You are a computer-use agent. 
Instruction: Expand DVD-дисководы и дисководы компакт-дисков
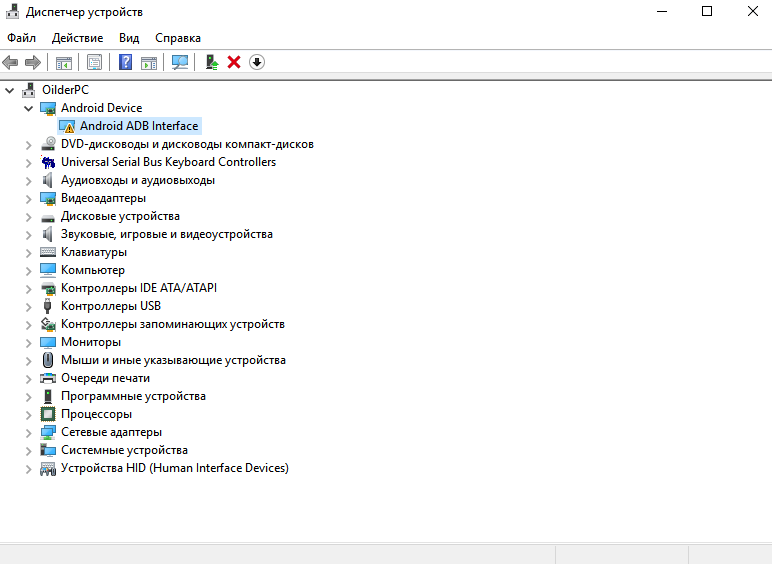(29, 145)
